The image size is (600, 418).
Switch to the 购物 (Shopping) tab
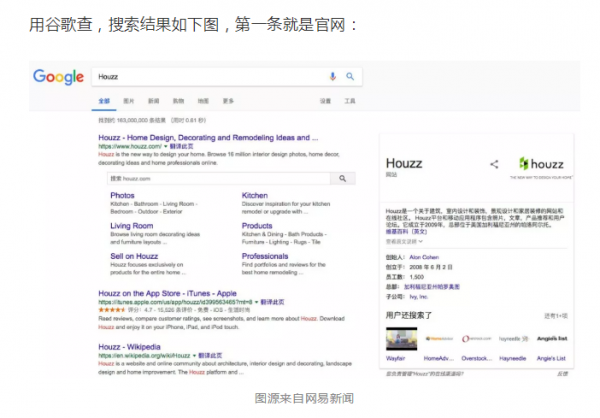(178, 101)
